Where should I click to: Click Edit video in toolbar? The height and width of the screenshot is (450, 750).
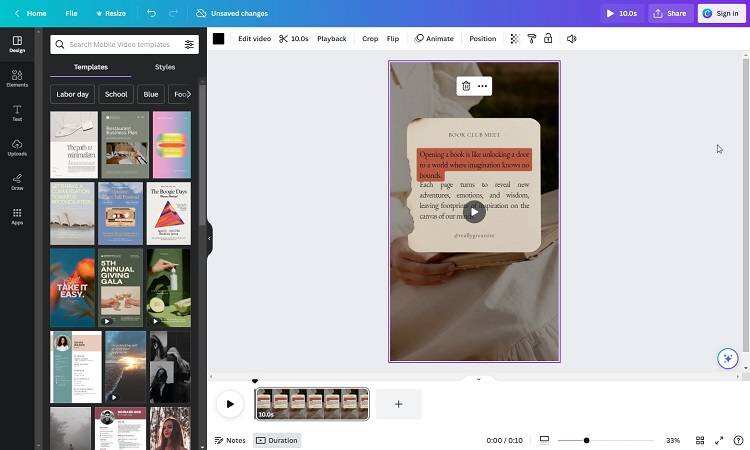(x=254, y=39)
